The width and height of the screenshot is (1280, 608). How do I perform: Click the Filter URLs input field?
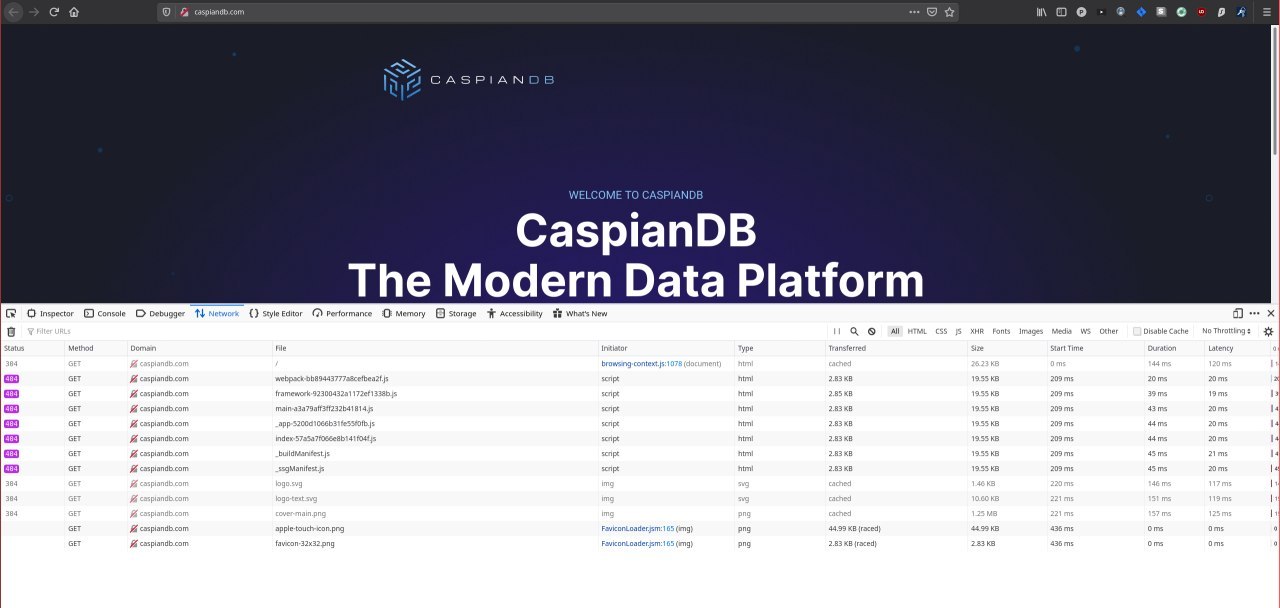[x=425, y=331]
